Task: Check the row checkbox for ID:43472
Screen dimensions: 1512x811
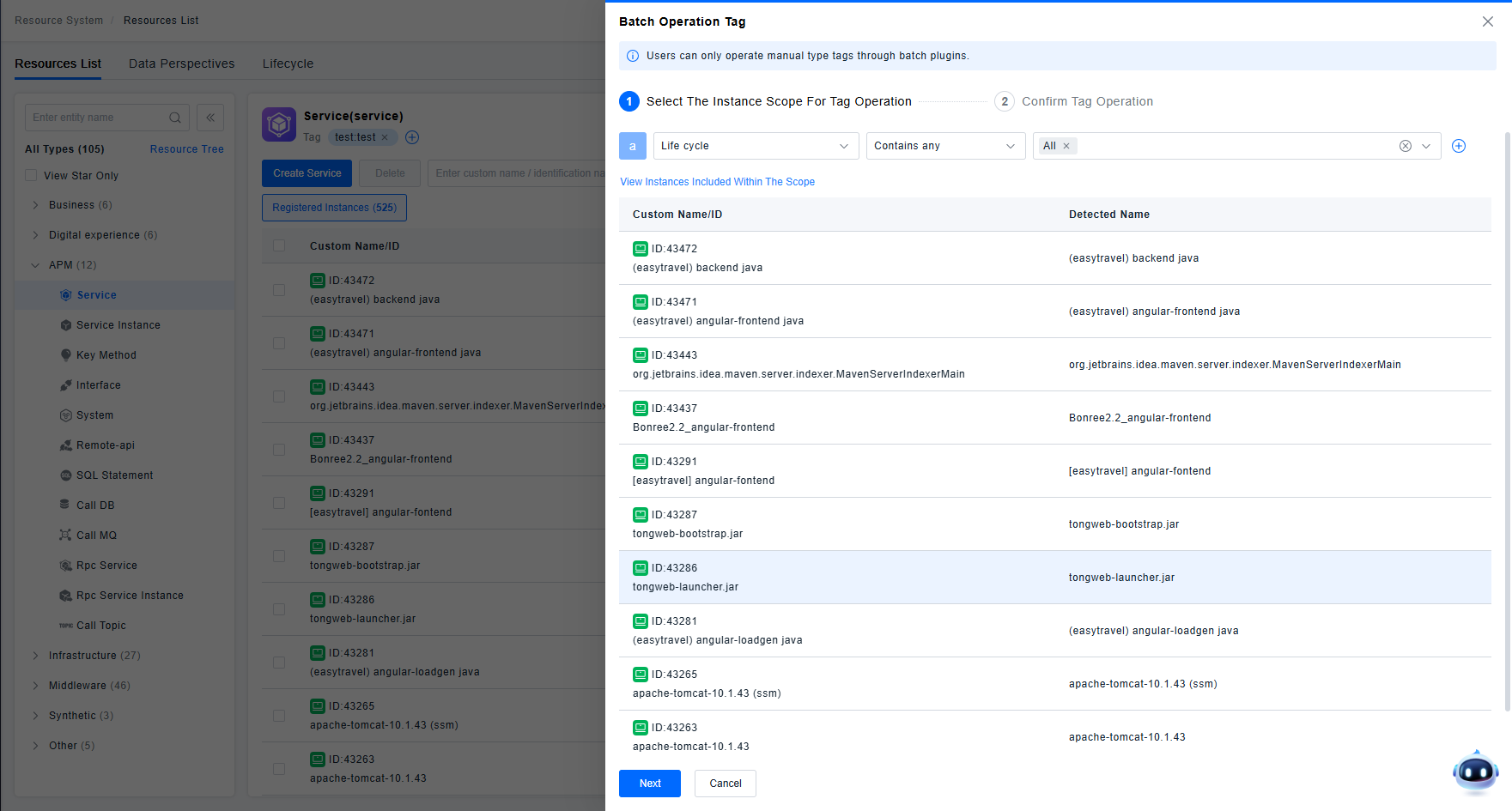Action: [279, 290]
